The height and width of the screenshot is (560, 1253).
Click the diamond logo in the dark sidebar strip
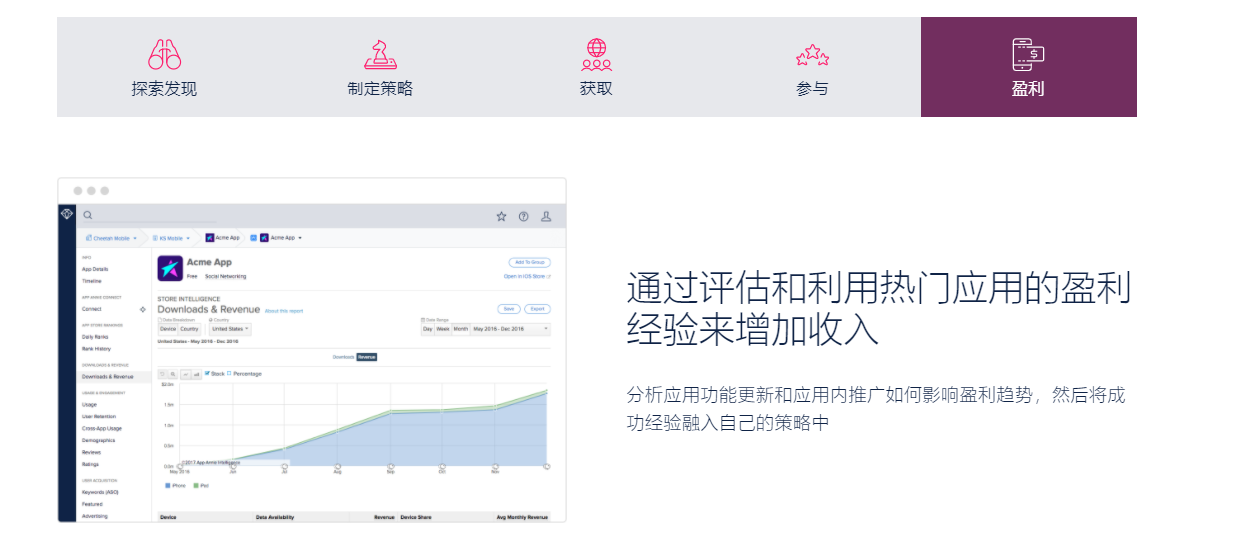(67, 214)
